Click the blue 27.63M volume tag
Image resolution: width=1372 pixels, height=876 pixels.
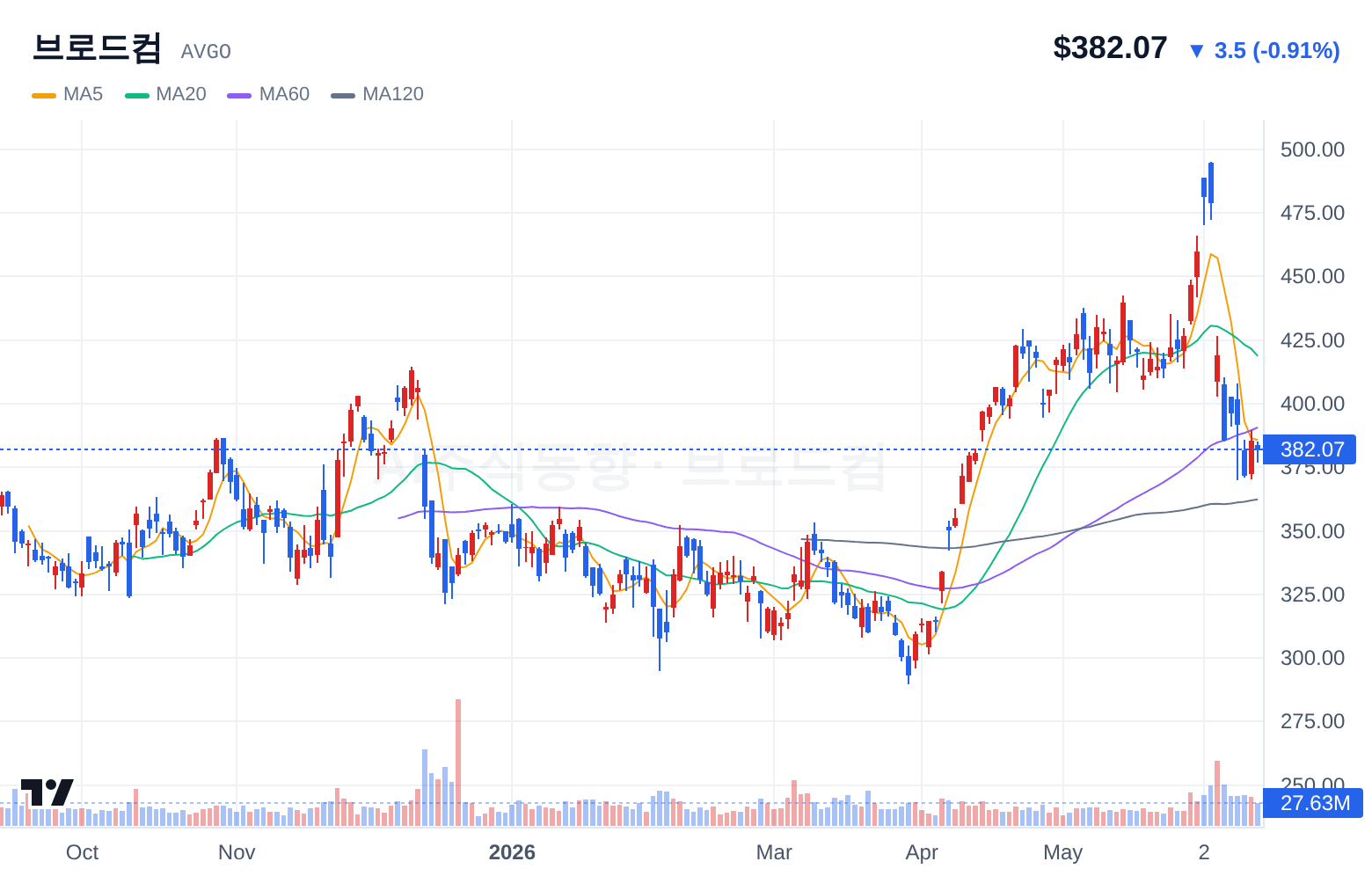coord(1314,803)
